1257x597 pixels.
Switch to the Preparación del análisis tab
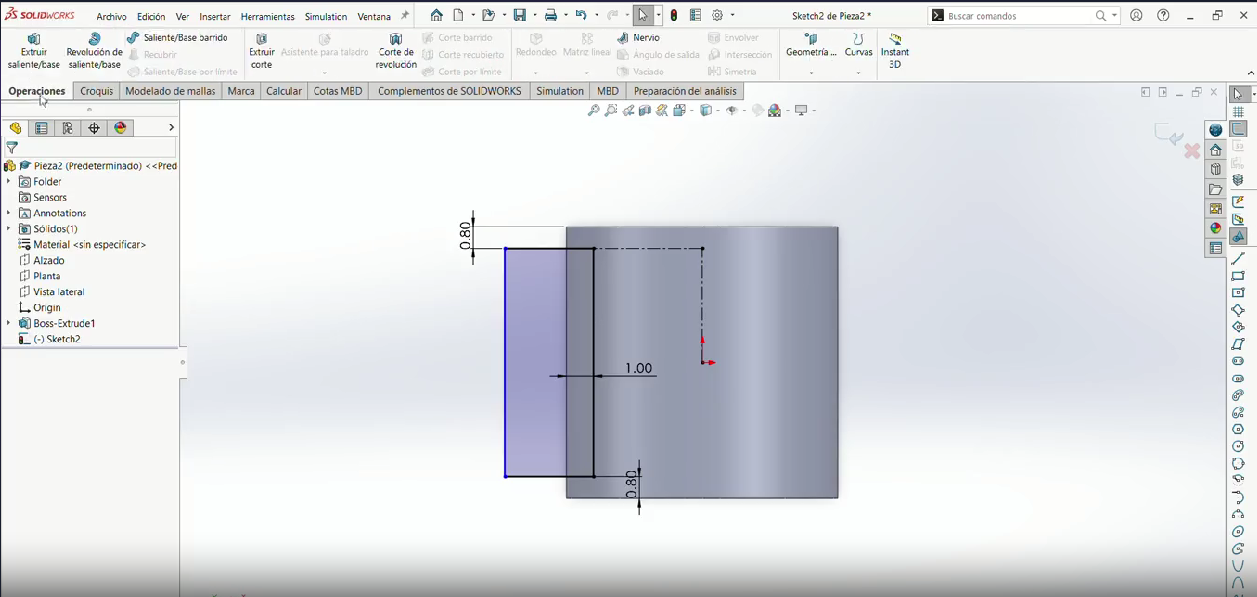point(685,91)
